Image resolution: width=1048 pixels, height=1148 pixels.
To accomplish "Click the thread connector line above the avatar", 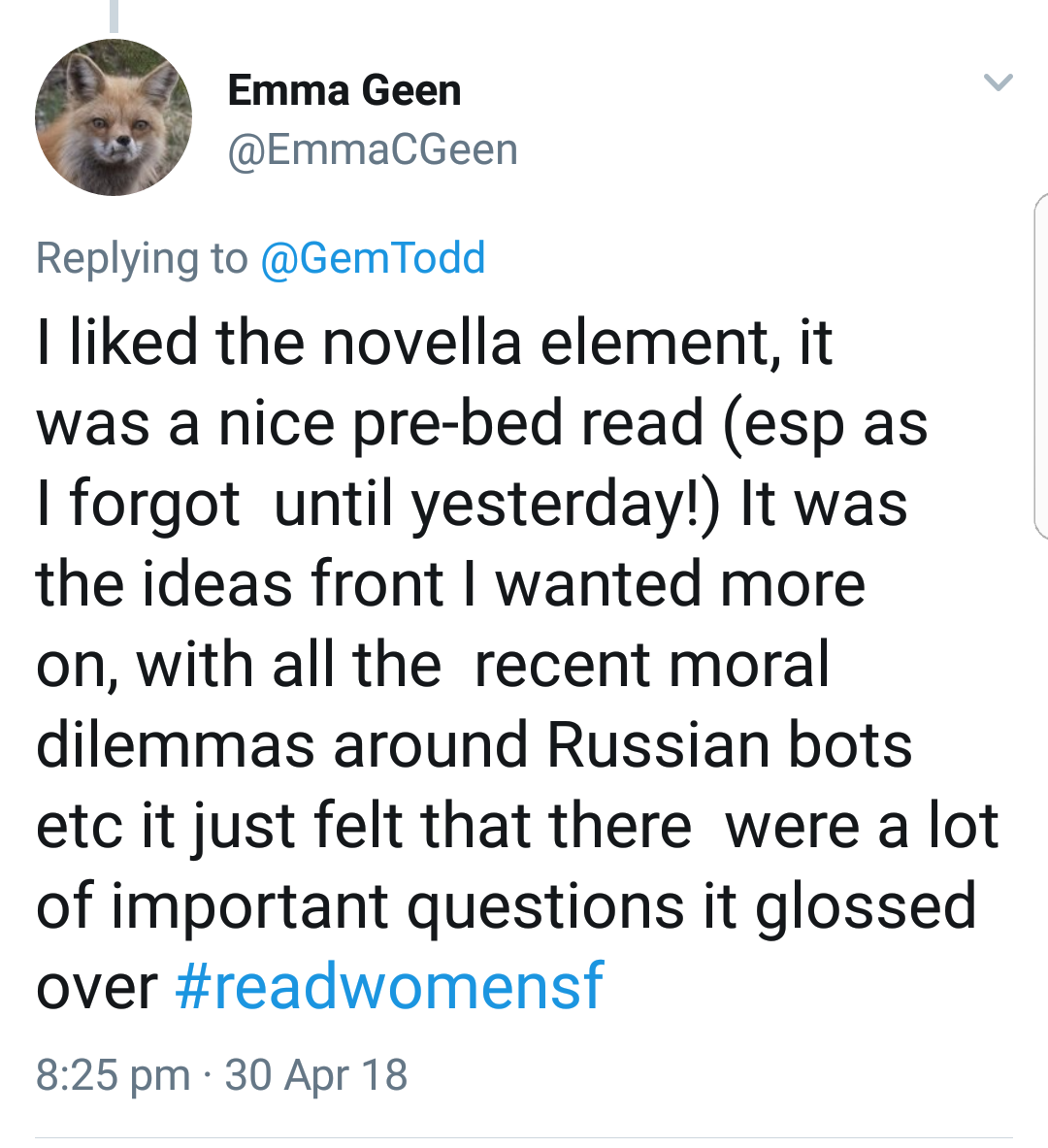I will (x=114, y=15).
